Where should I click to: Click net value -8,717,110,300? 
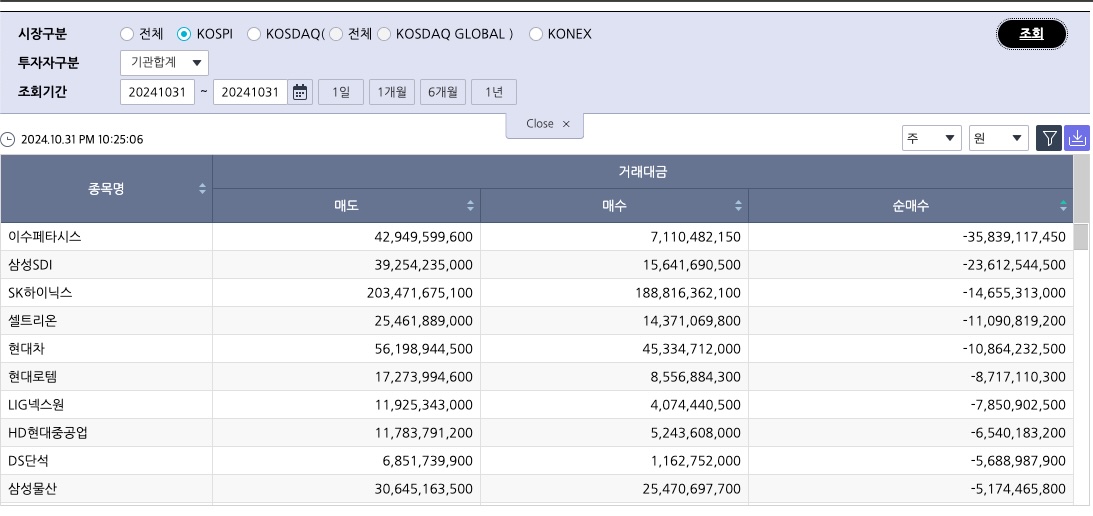pyautogui.click(x=1018, y=377)
